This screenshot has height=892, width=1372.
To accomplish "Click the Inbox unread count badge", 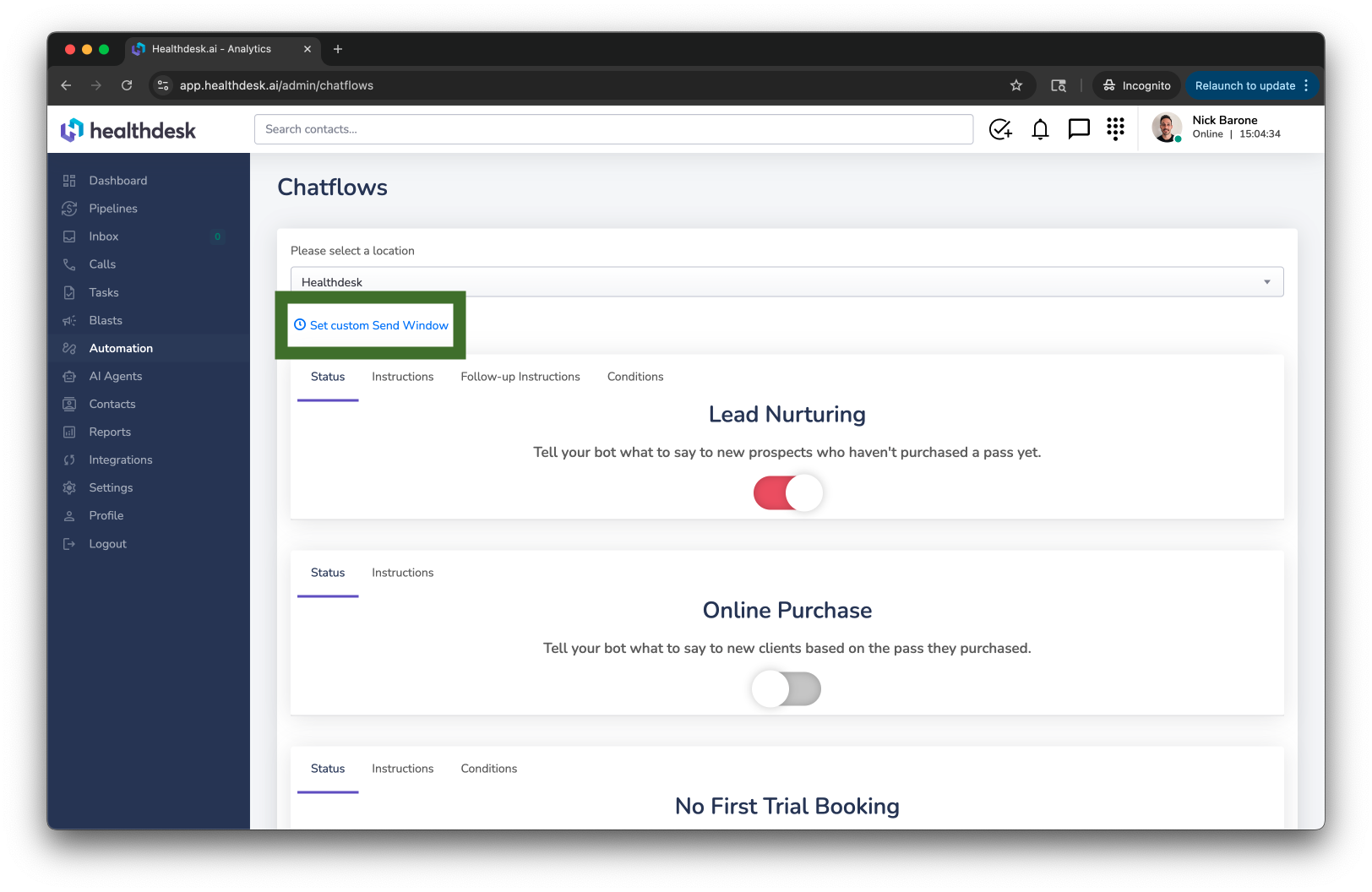I will [218, 237].
